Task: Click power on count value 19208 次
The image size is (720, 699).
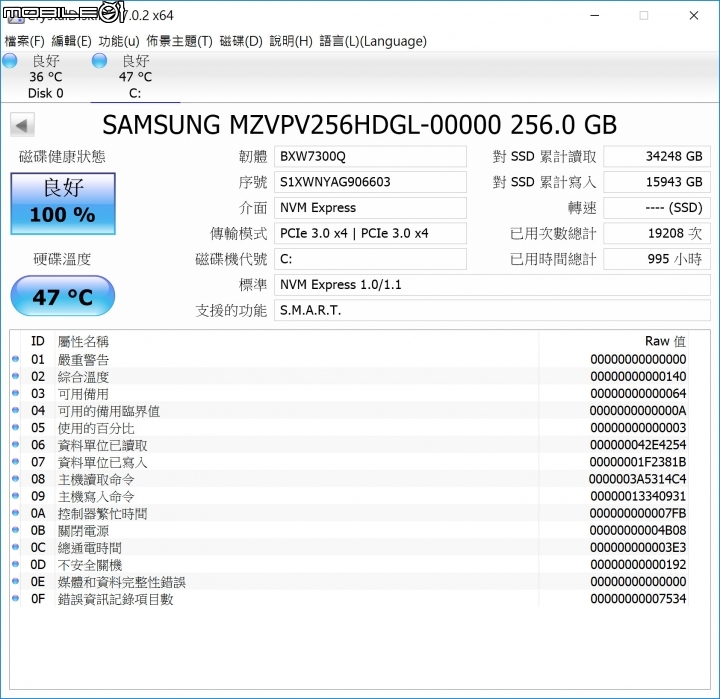Action: point(657,233)
